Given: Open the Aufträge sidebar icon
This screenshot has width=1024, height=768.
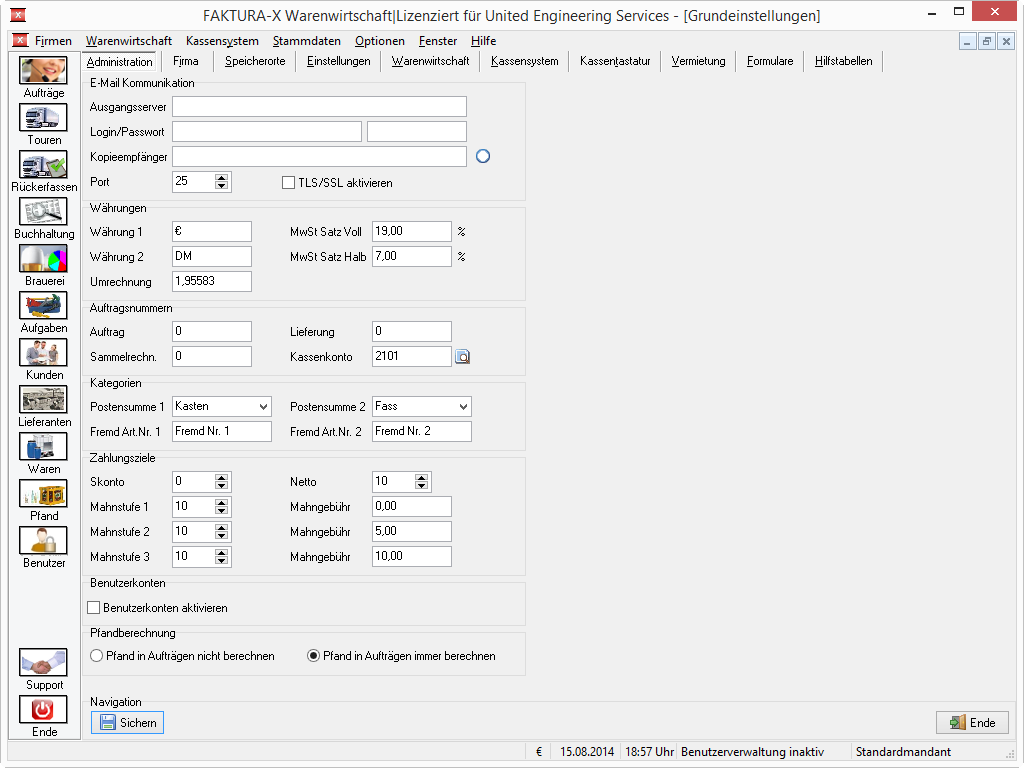Looking at the screenshot, I should pos(43,70).
